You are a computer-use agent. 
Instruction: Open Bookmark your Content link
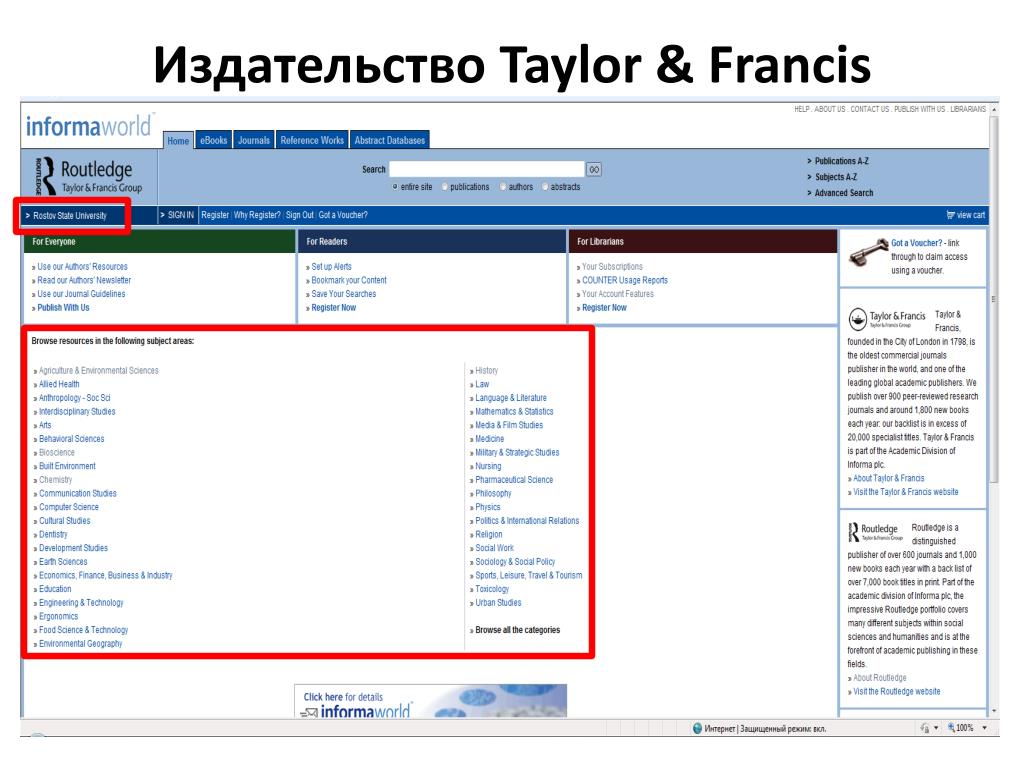[349, 280]
